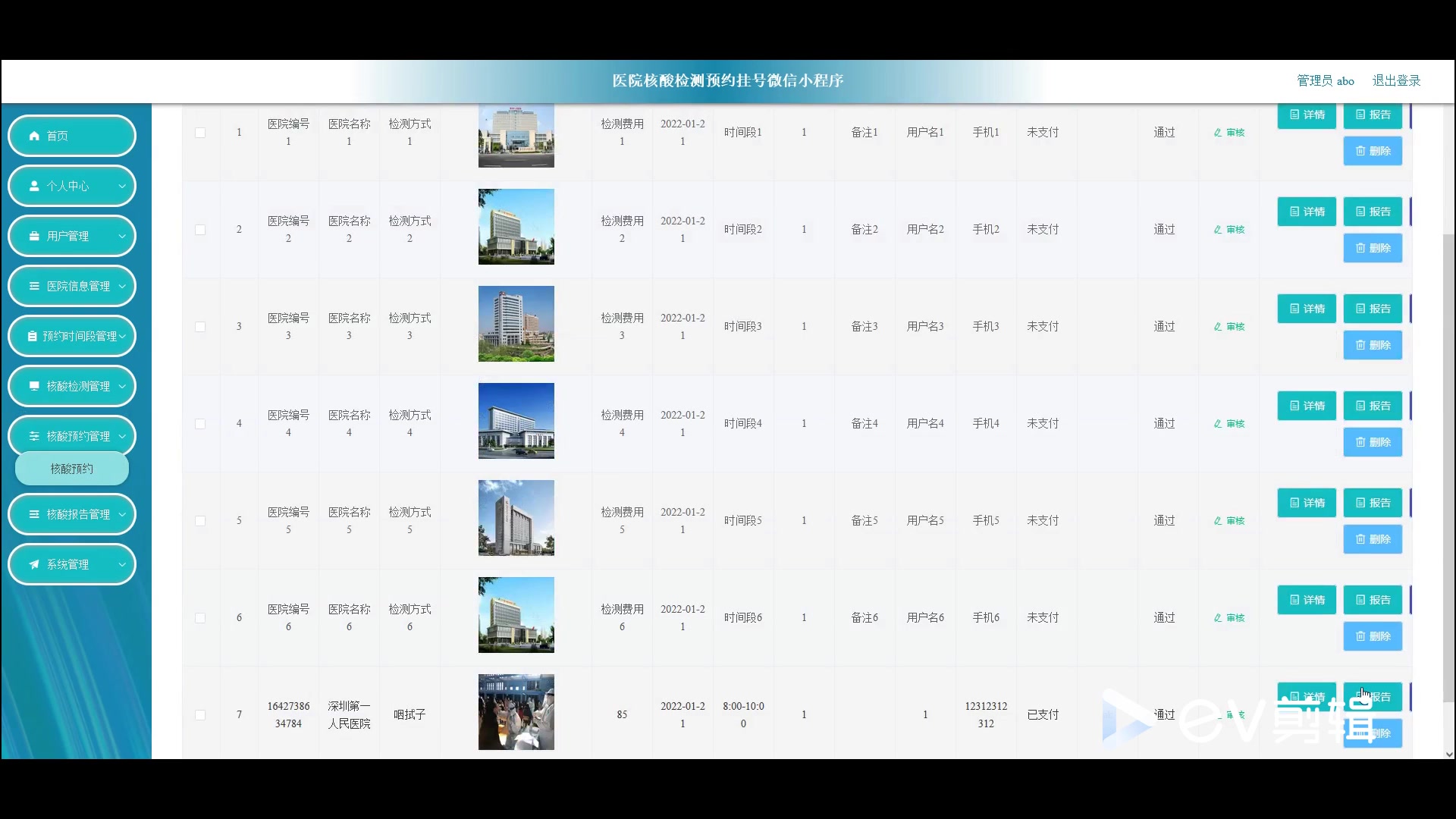Viewport: 1456px width, 819px height.
Task: Click the monitor icon in 核酸检测管理
Action: coord(34,386)
